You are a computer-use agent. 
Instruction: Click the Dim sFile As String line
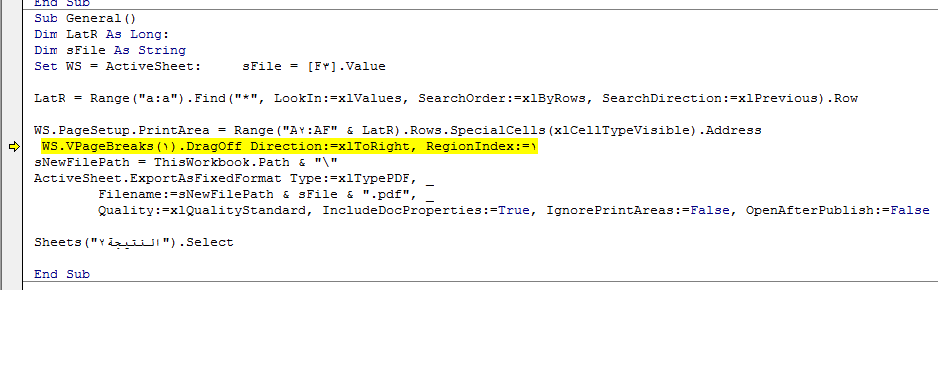click(x=110, y=51)
